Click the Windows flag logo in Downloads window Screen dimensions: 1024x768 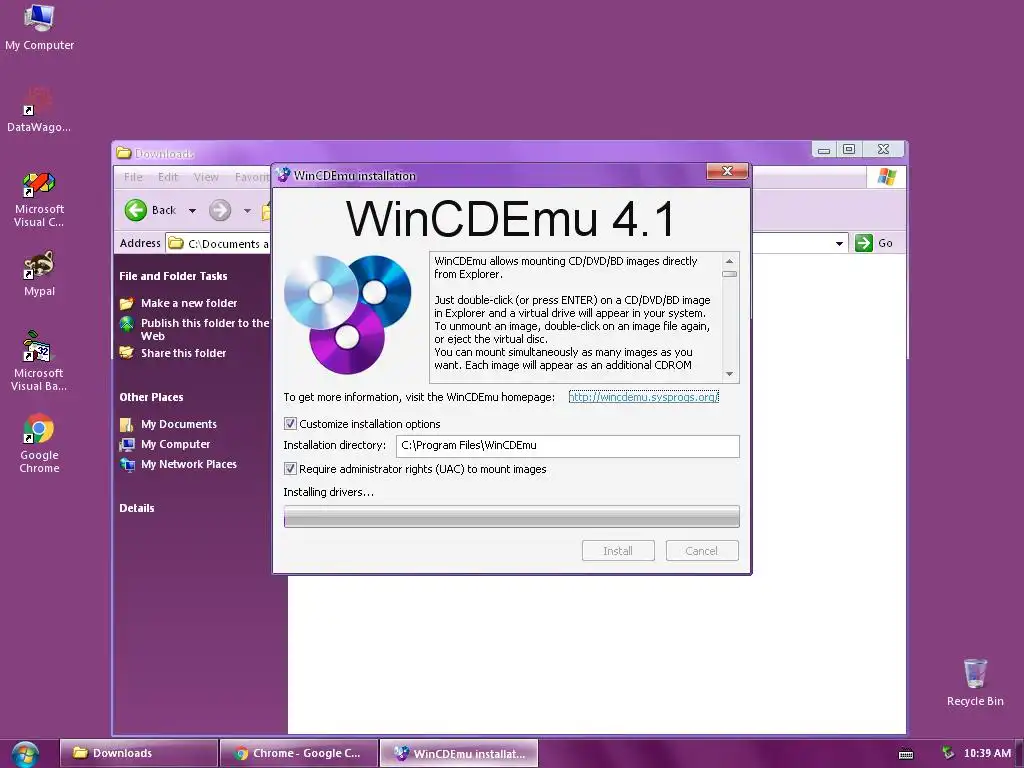(x=887, y=177)
